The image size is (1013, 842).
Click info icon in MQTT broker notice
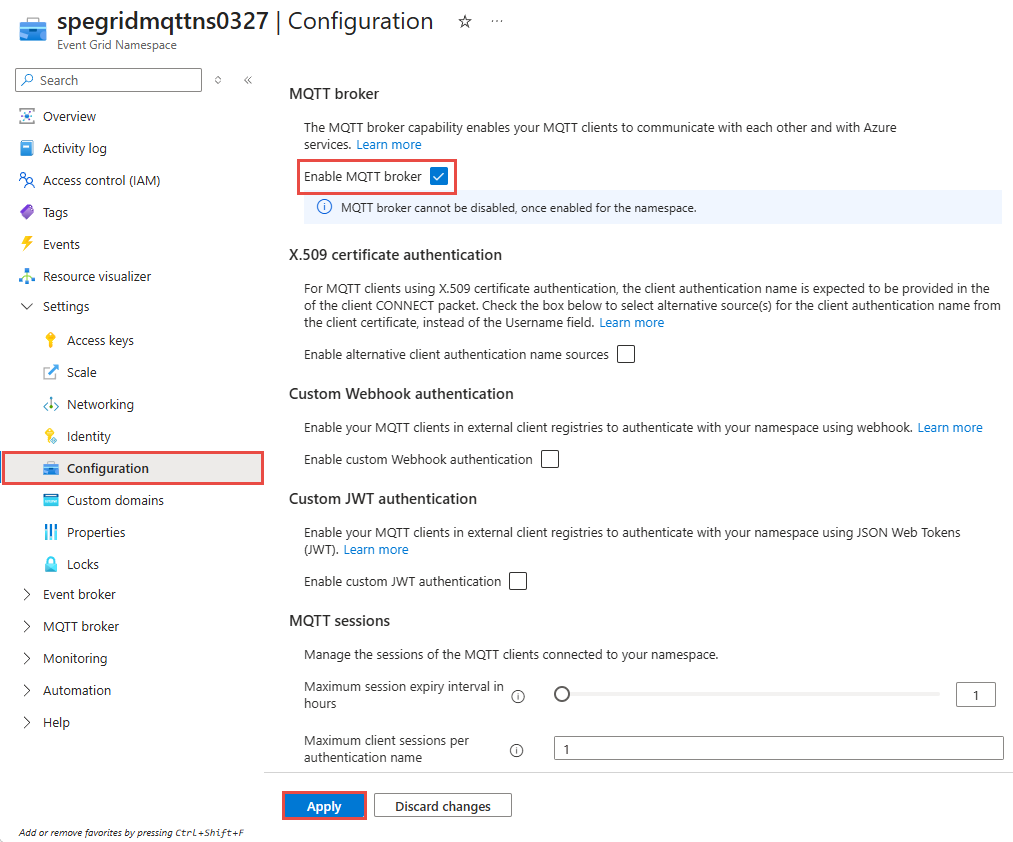[x=324, y=207]
